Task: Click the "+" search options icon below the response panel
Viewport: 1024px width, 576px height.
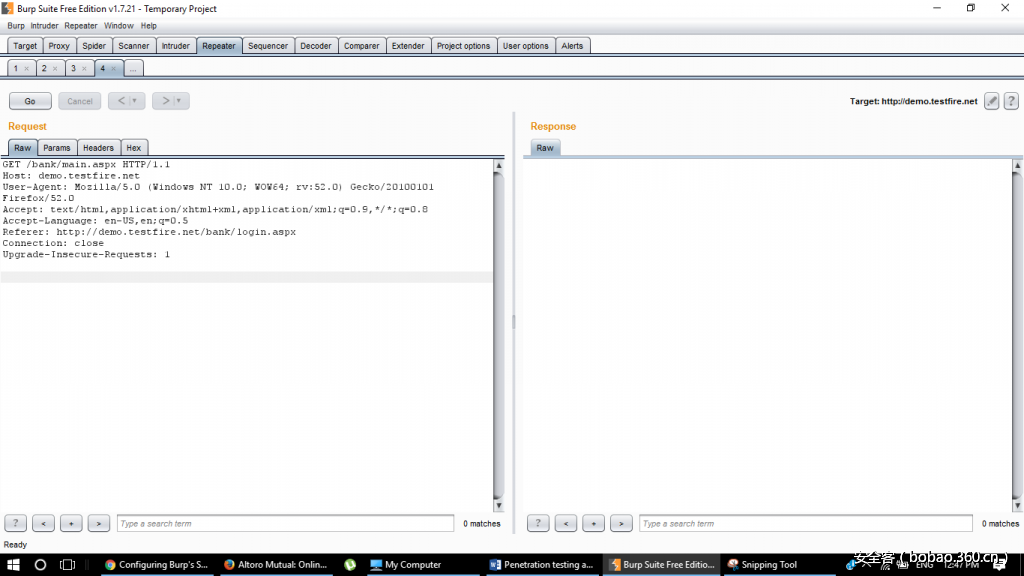Action: [593, 522]
